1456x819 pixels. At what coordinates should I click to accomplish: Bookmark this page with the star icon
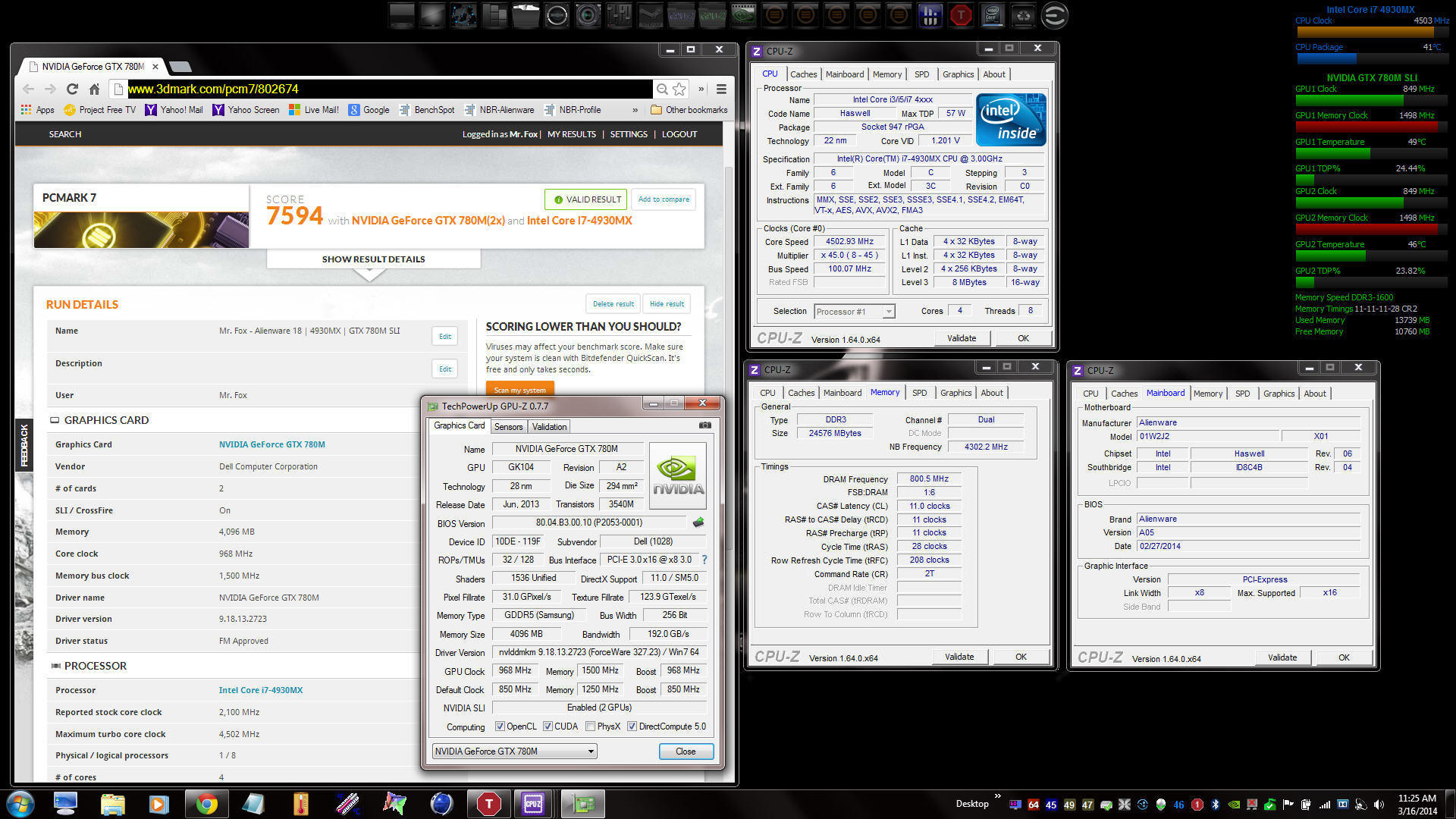(x=679, y=89)
